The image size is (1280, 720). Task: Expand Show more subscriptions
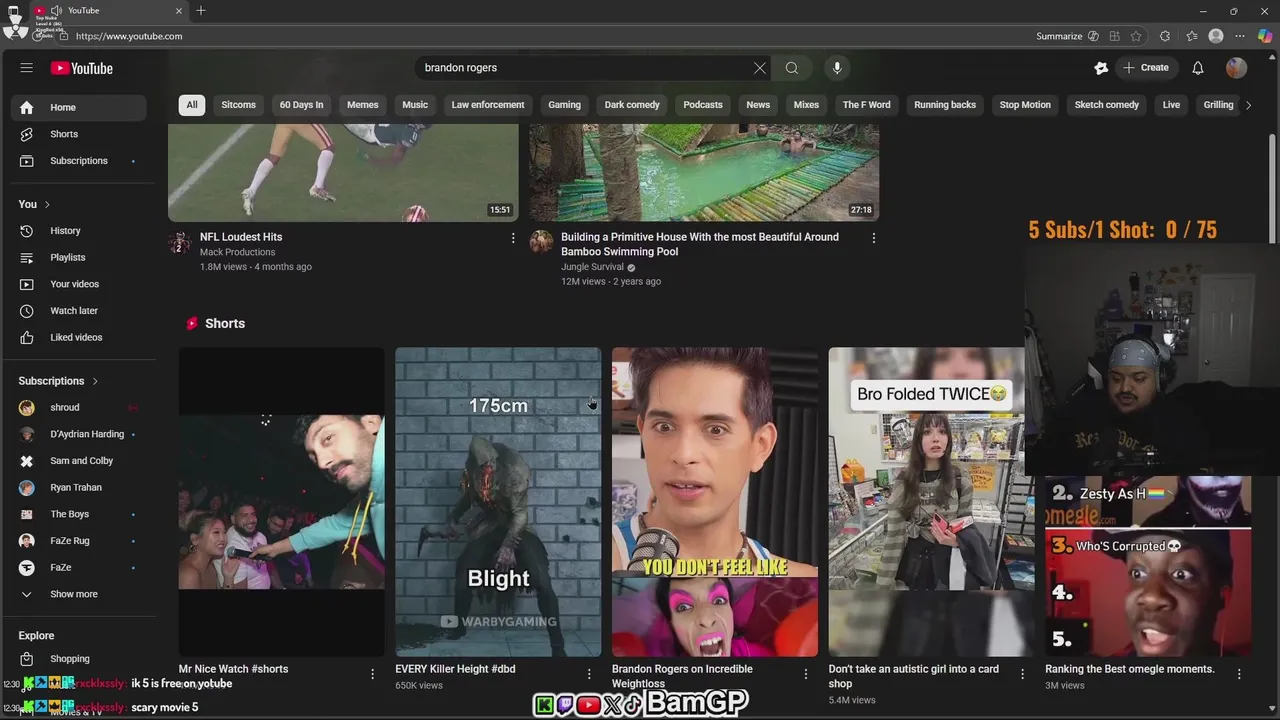point(79,594)
